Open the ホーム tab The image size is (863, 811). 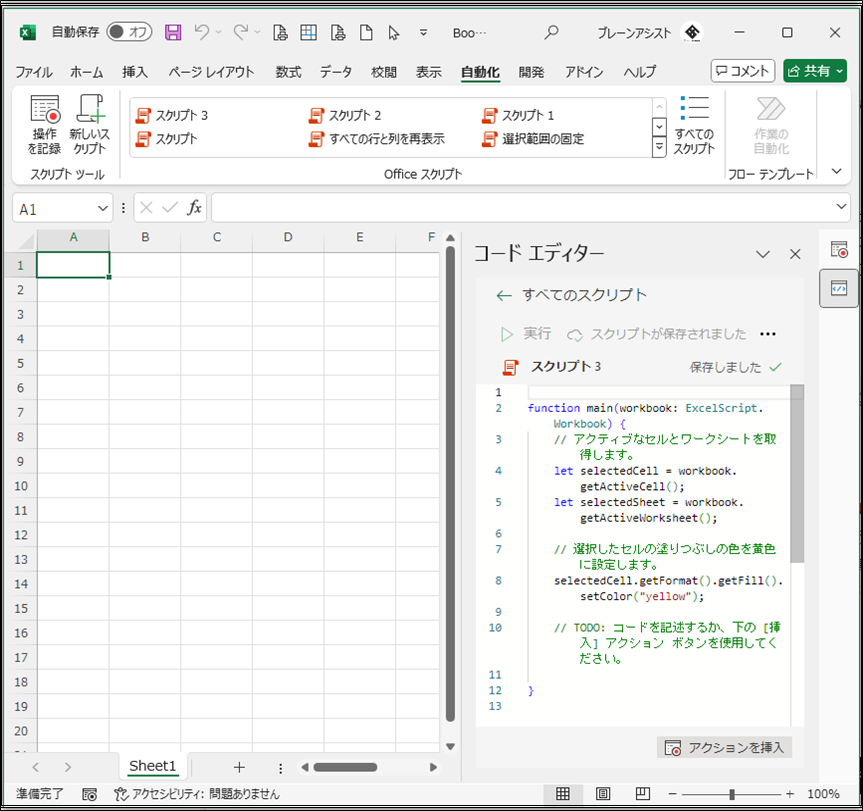(x=86, y=72)
